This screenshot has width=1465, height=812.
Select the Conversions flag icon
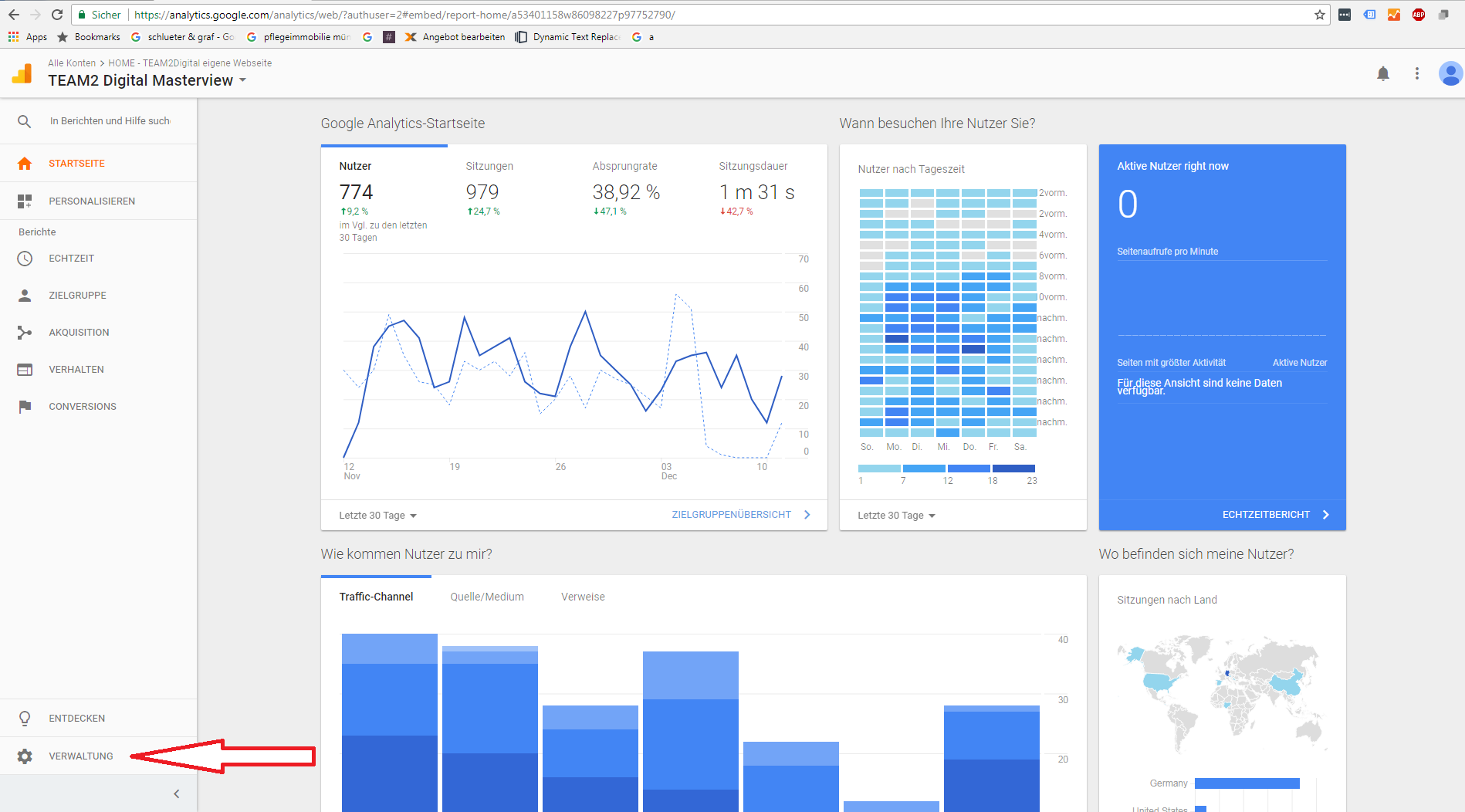coord(25,406)
